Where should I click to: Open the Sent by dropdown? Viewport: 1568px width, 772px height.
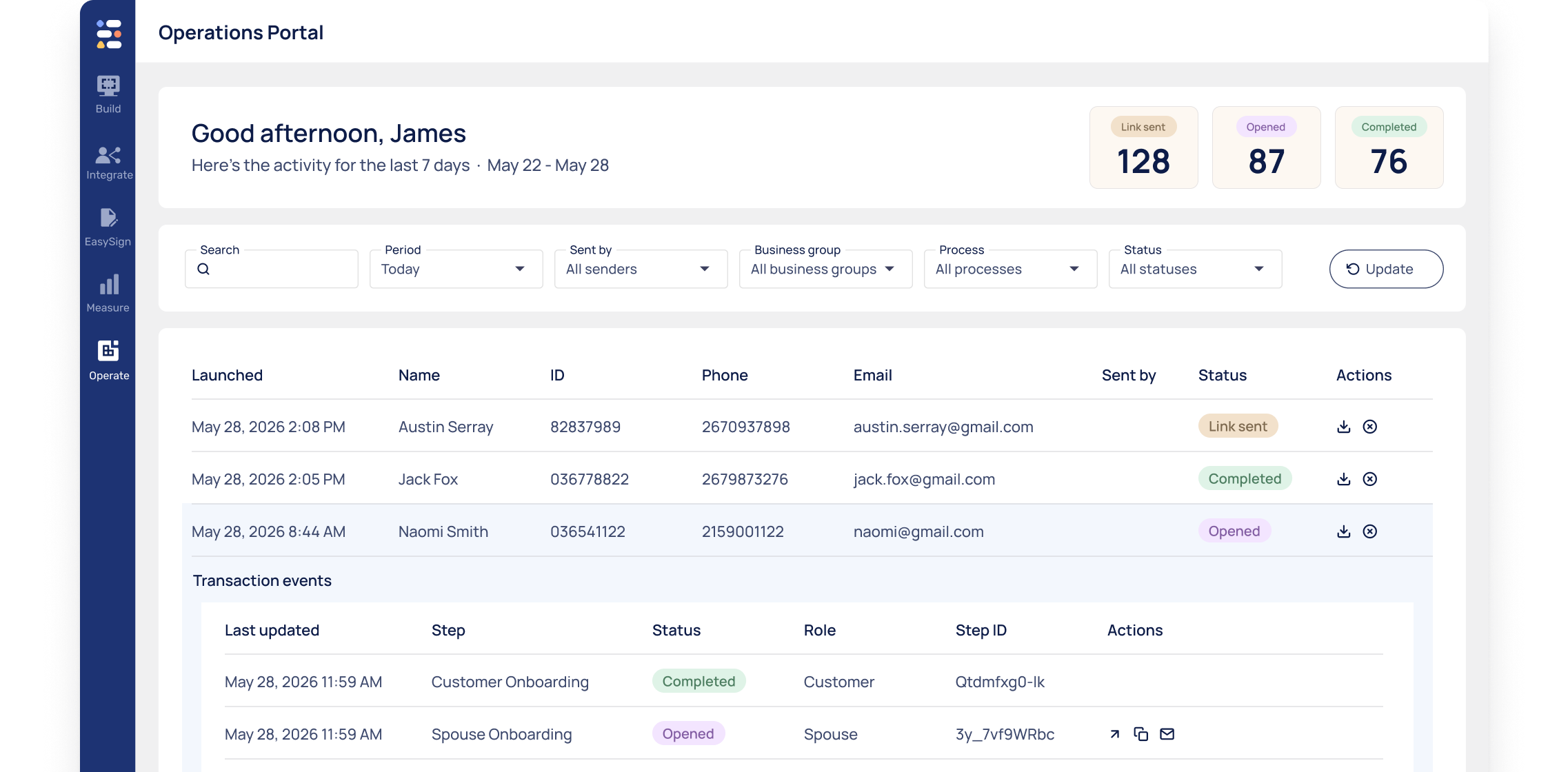point(641,269)
